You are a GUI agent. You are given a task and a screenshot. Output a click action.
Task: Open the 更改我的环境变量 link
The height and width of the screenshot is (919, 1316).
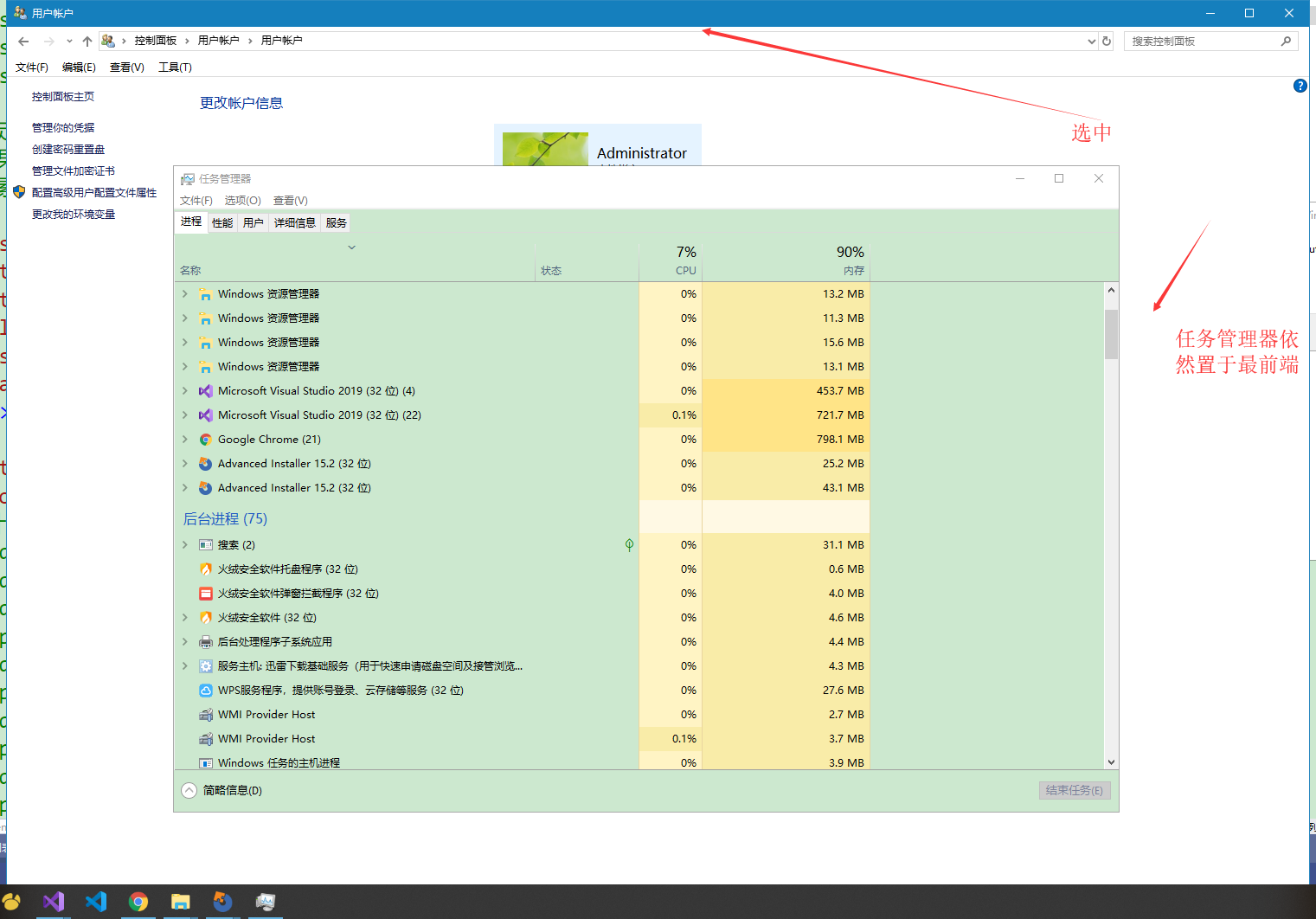[x=74, y=214]
